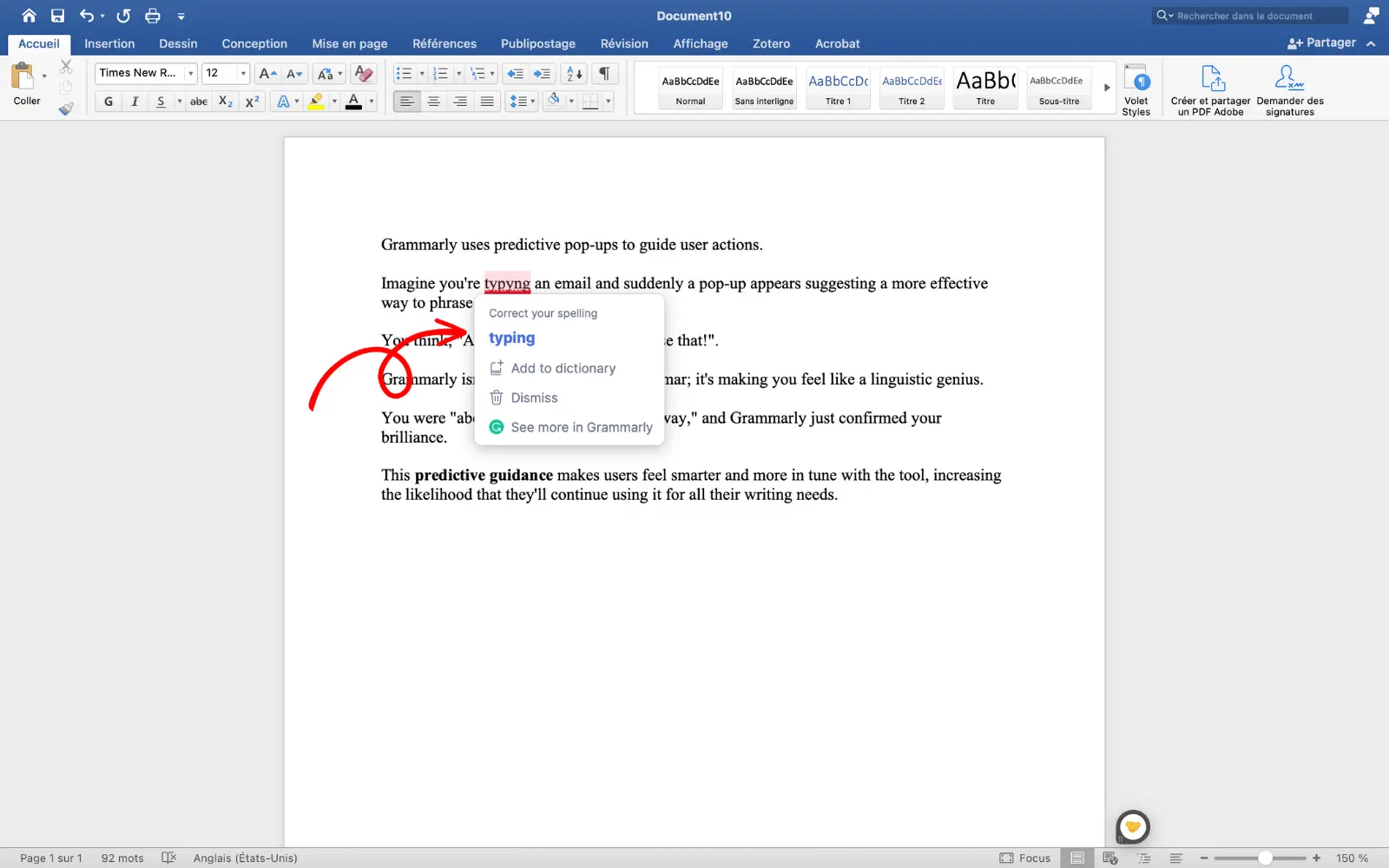This screenshot has height=868, width=1389.
Task: Select the Format Painter brush icon
Action: (x=66, y=108)
